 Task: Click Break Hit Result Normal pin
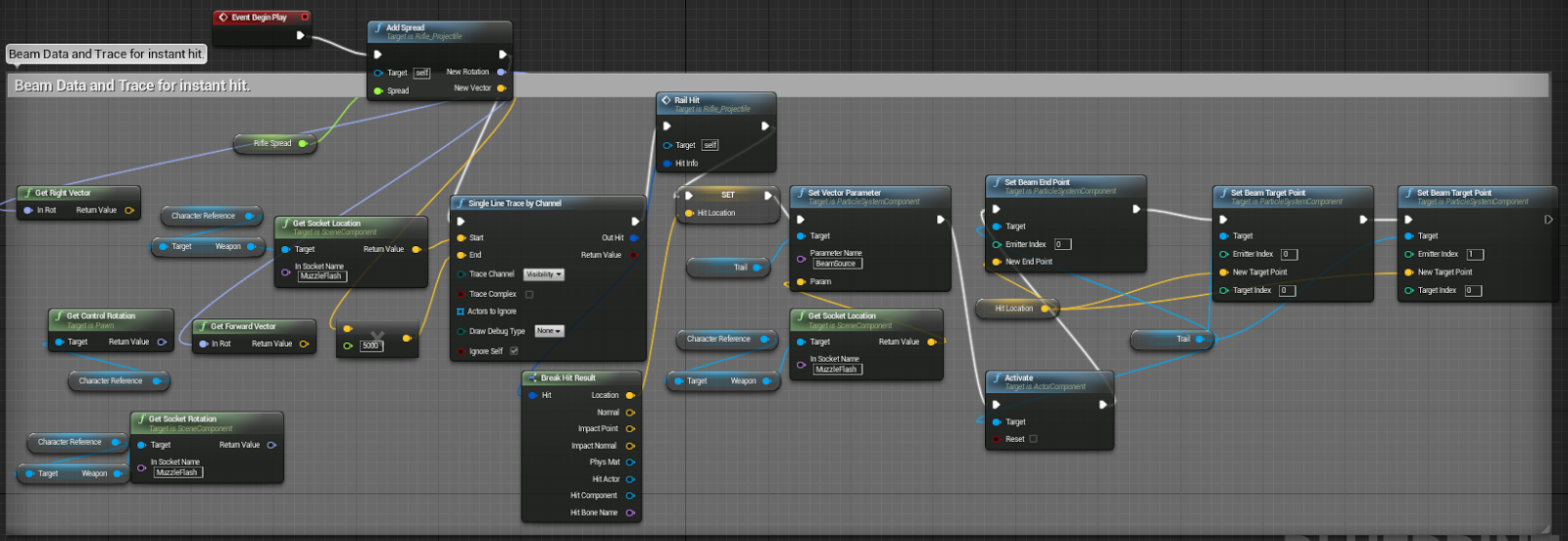[629, 413]
